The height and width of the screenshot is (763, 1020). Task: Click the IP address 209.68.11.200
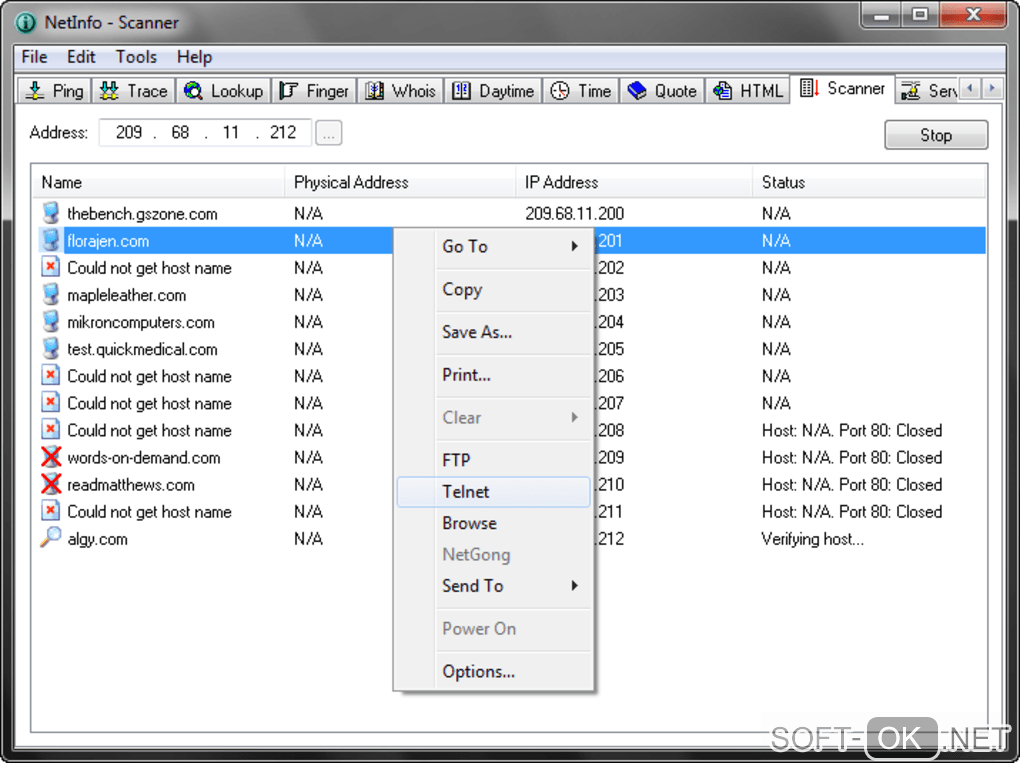click(x=574, y=214)
